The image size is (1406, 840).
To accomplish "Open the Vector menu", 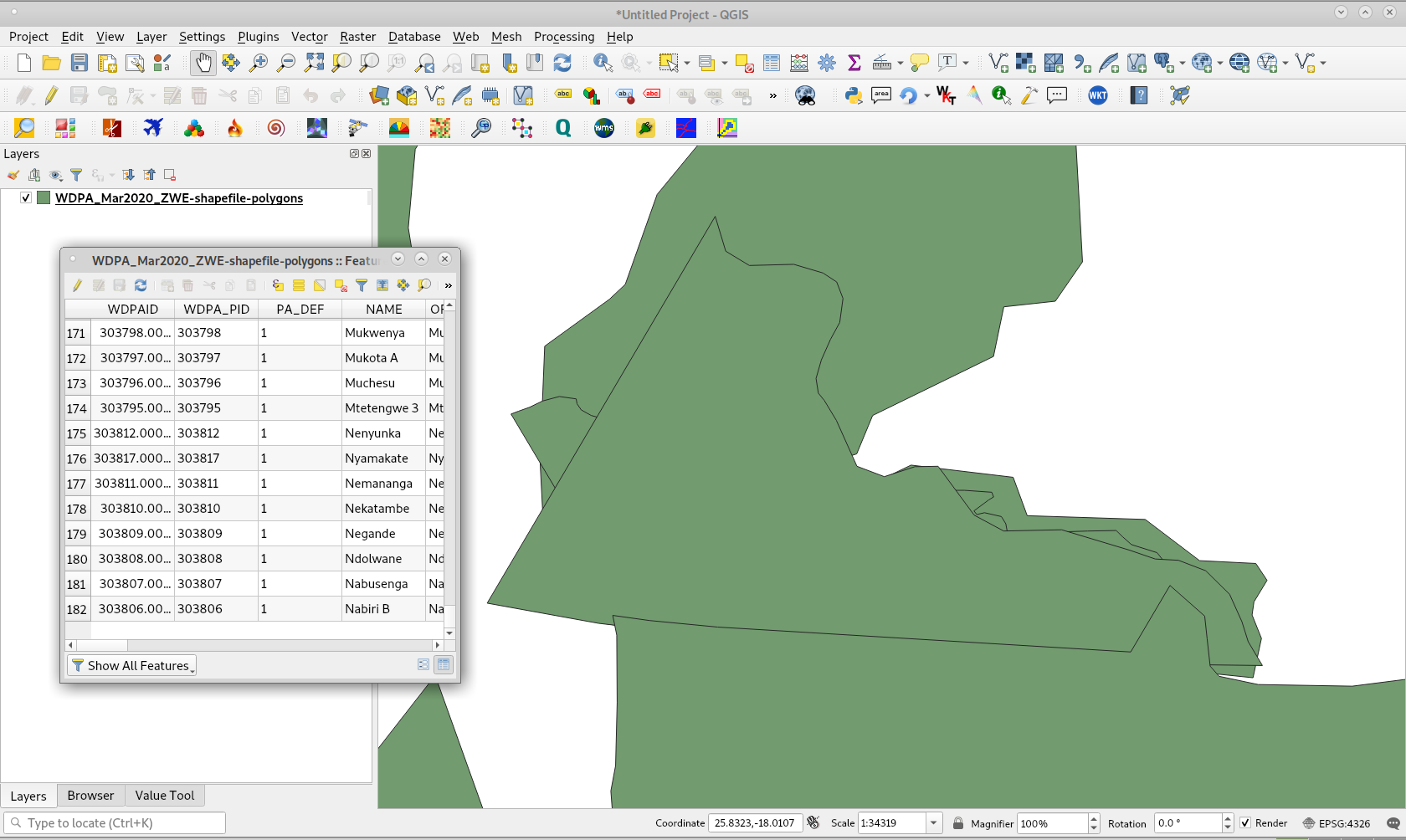I will [x=309, y=37].
